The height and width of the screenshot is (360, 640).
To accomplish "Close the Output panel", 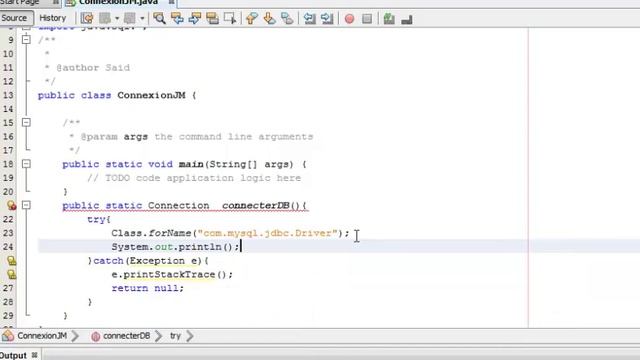I will tap(35, 356).
